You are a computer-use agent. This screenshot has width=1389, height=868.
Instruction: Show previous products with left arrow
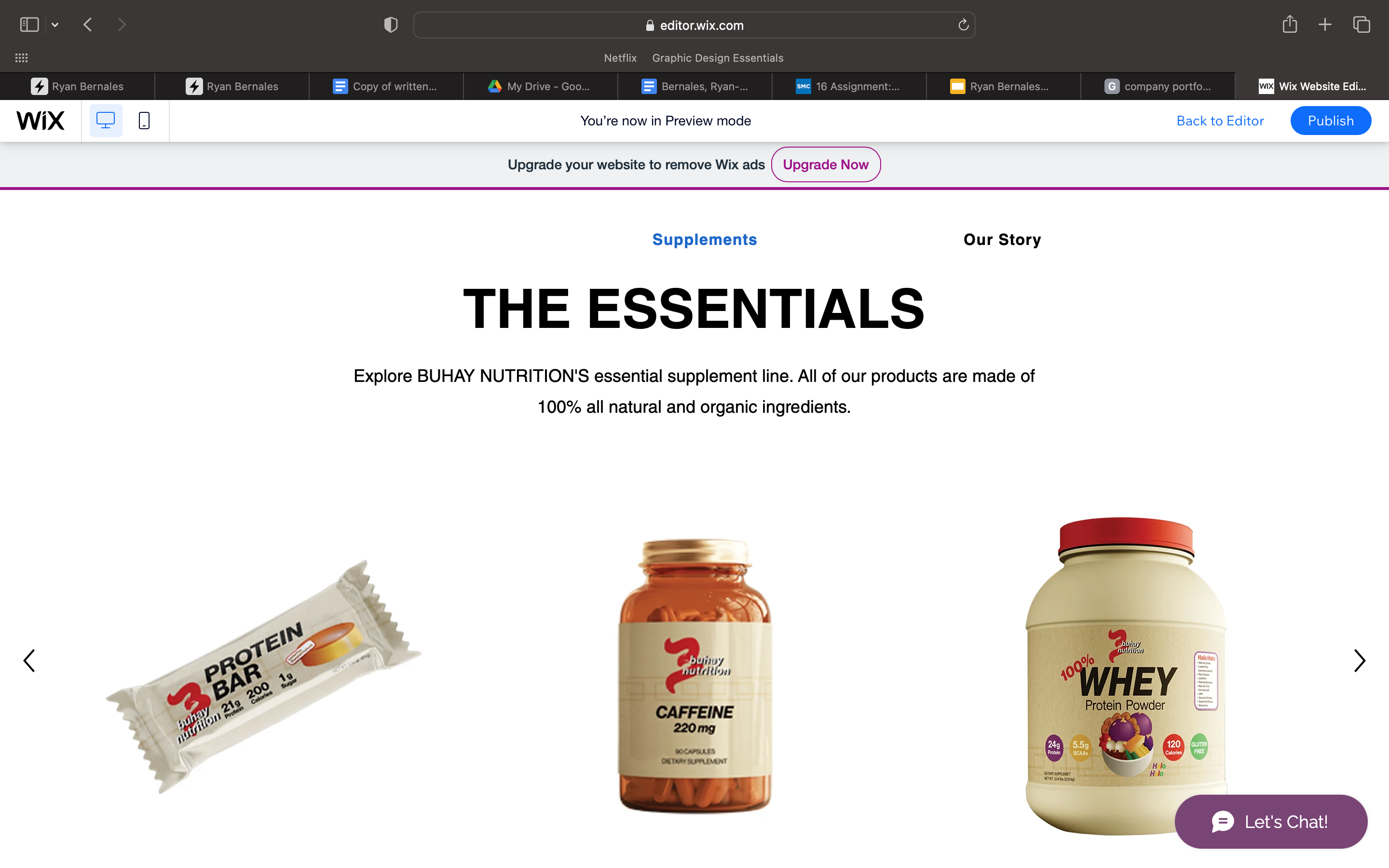29,661
